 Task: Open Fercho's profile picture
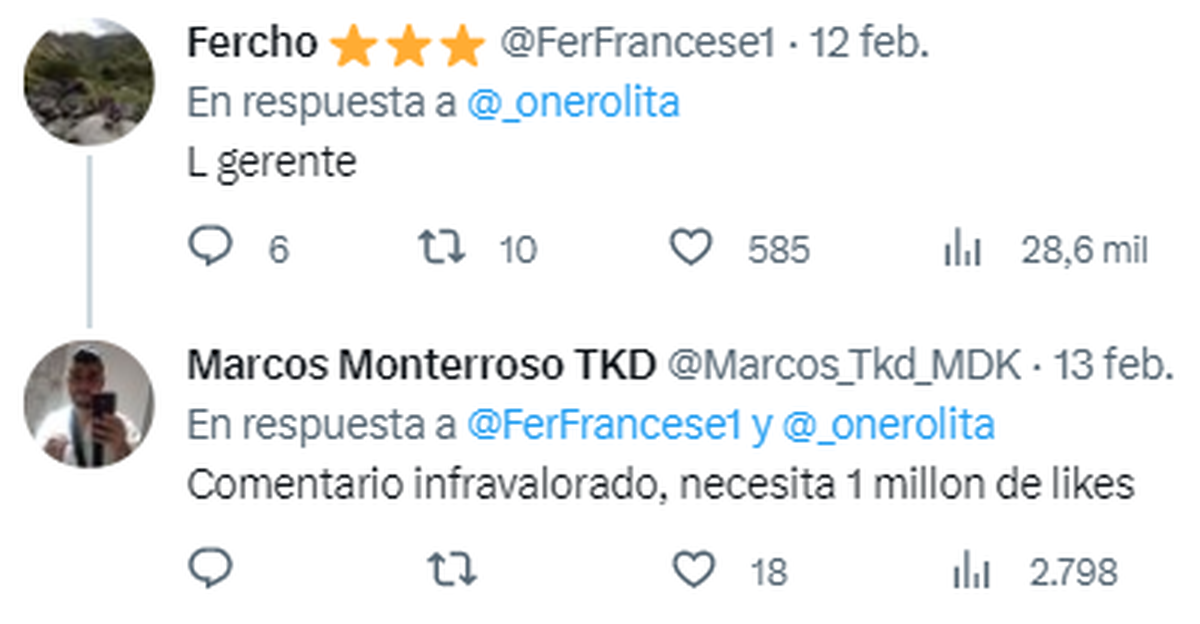(89, 81)
